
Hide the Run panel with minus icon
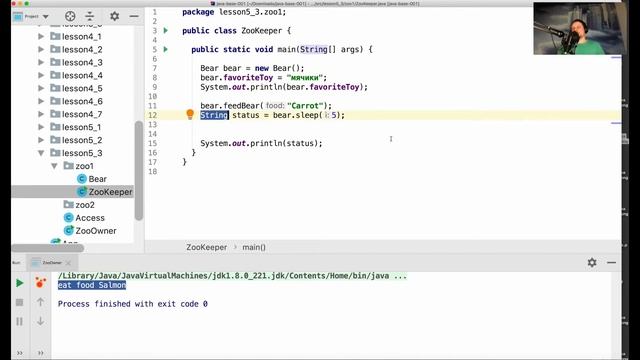click(x=611, y=262)
